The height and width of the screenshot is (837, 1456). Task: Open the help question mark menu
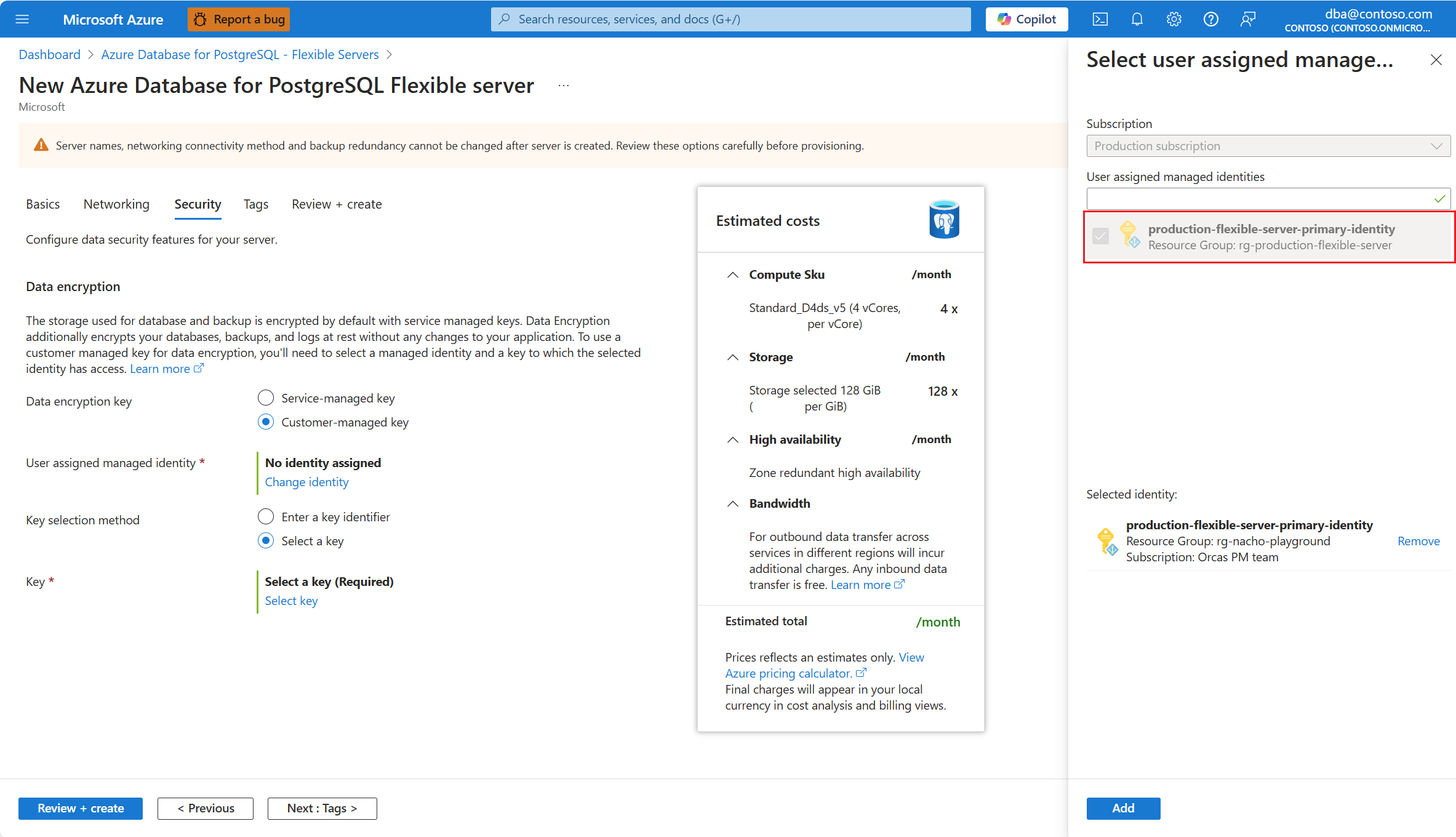pos(1210,19)
